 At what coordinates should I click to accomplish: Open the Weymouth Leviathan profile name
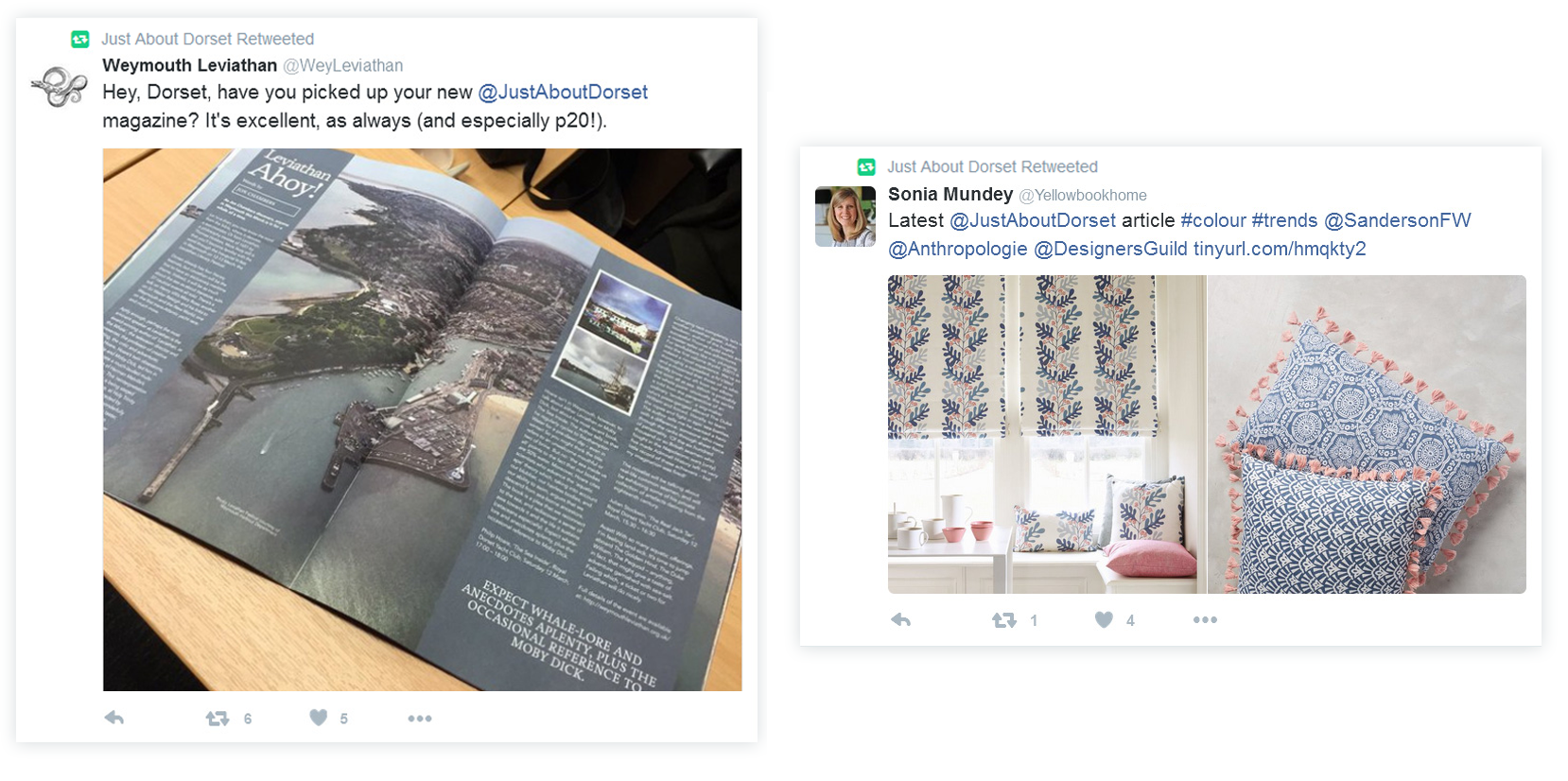click(x=189, y=65)
